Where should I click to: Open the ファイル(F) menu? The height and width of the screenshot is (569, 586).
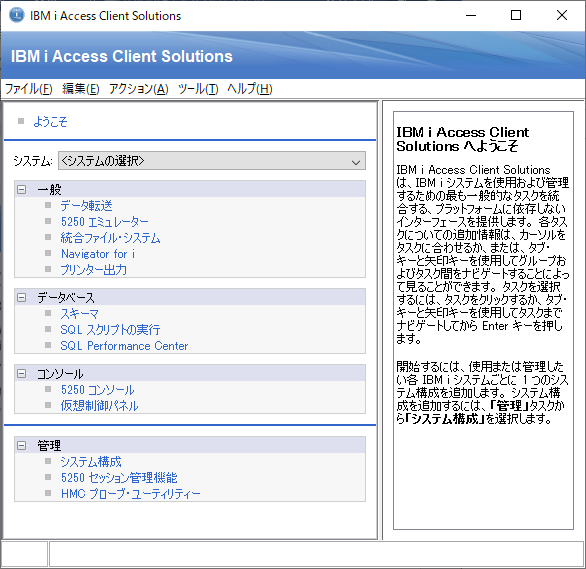click(28, 89)
